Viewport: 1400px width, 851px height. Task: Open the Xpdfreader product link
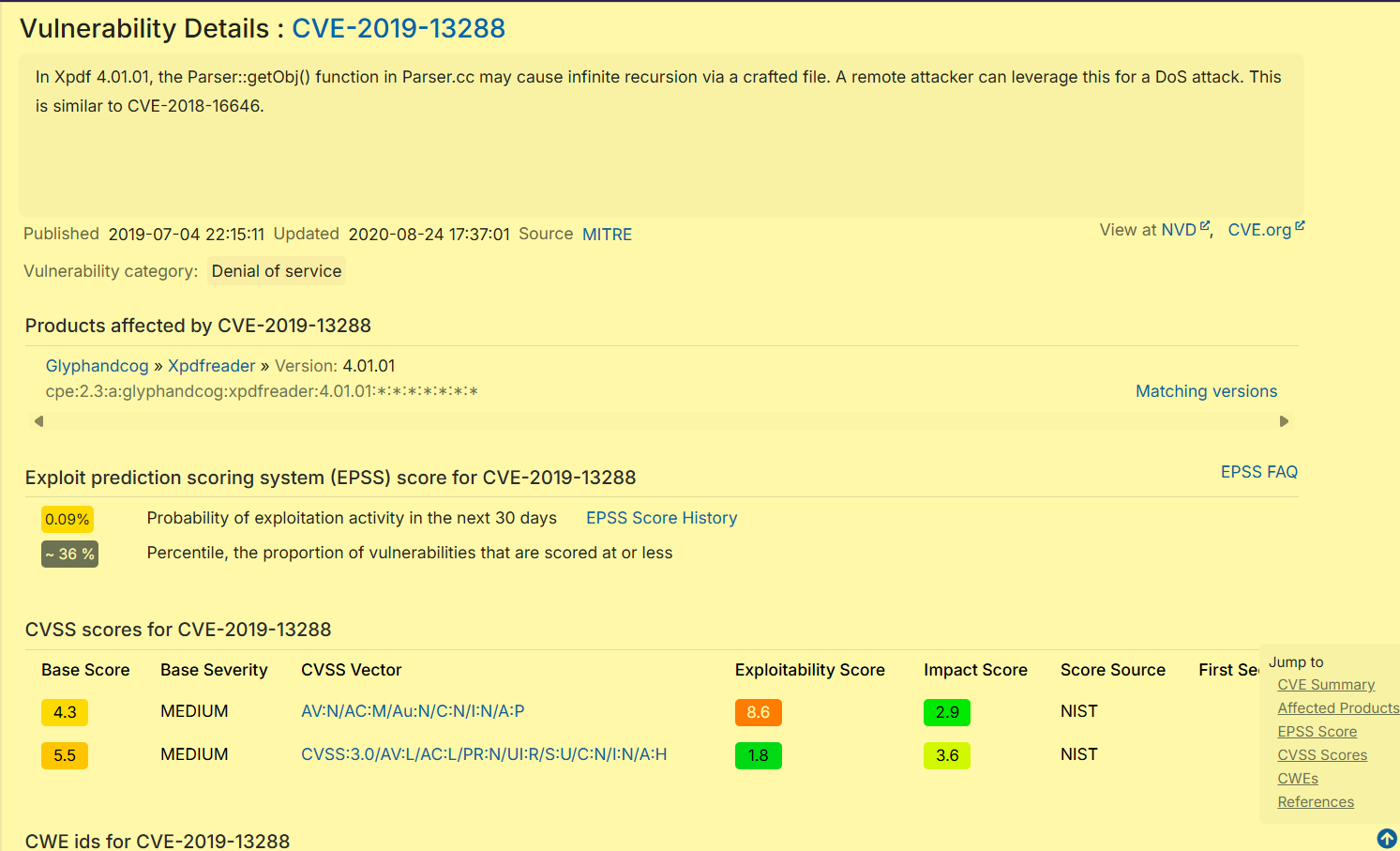click(x=211, y=366)
